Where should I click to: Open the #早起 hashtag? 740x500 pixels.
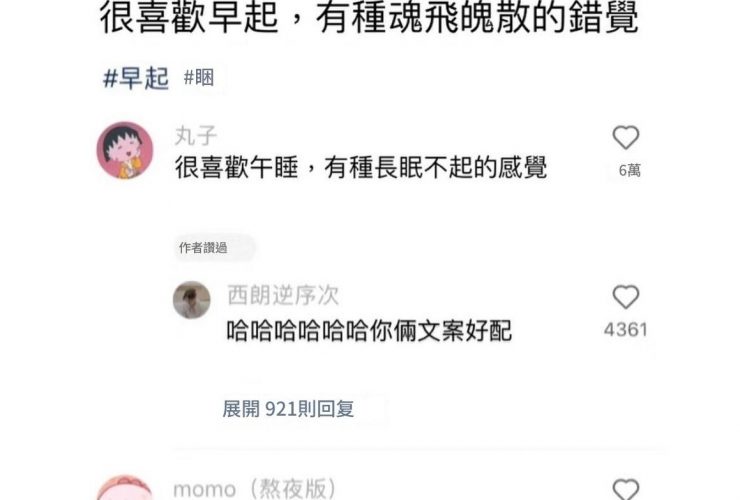(136, 78)
